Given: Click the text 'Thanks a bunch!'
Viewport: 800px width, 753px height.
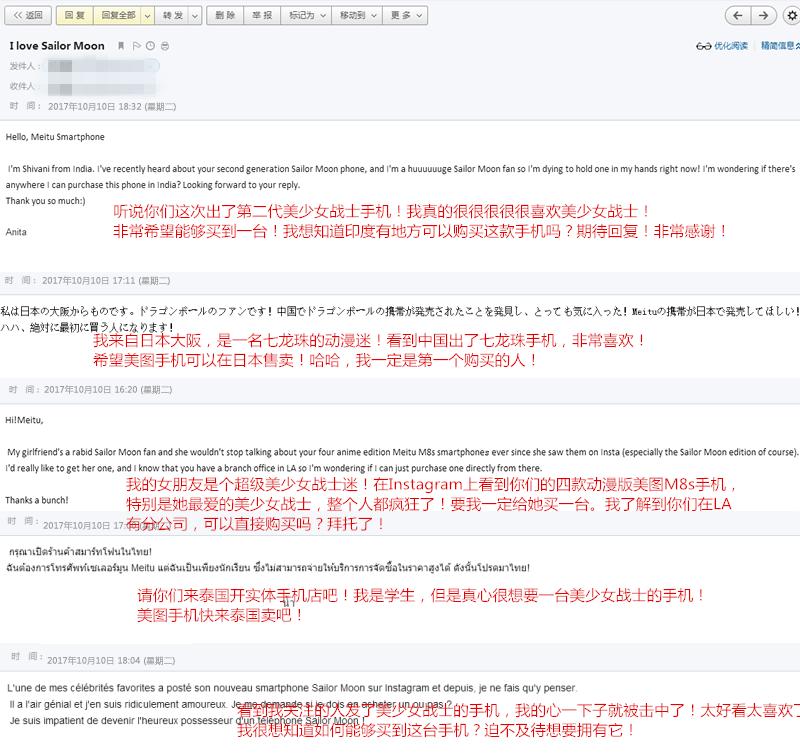Looking at the screenshot, I should (x=37, y=500).
